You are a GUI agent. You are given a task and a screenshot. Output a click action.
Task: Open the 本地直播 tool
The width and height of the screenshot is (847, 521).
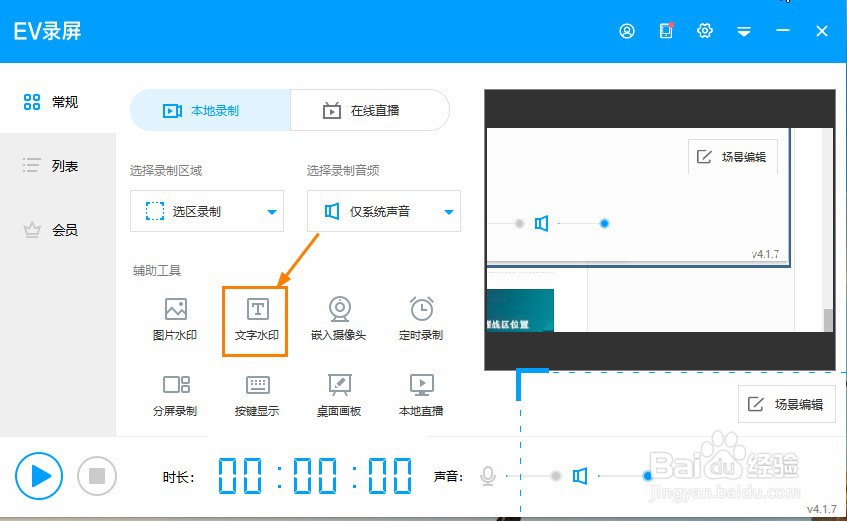[x=421, y=396]
